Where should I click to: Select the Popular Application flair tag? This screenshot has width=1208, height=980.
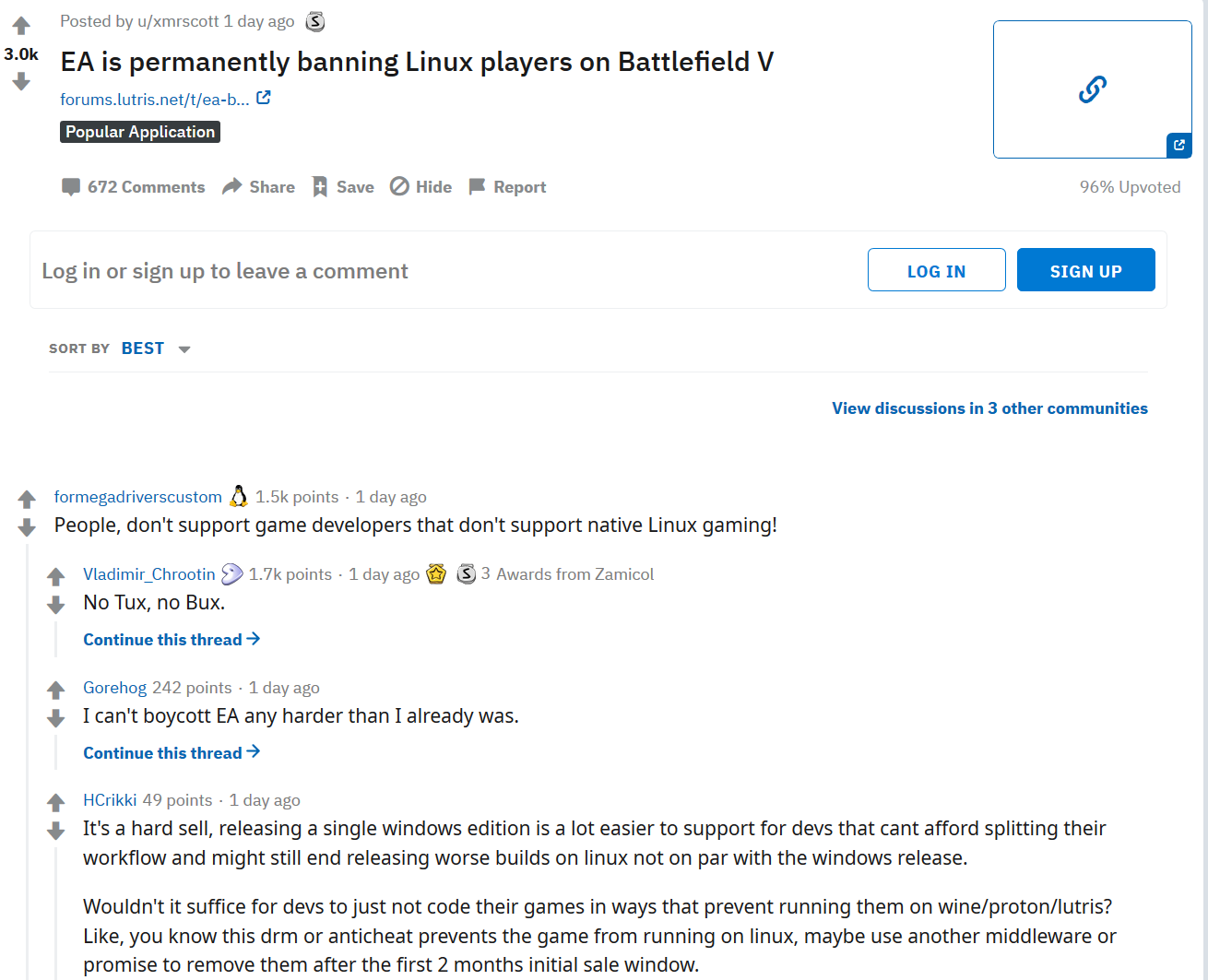click(x=140, y=132)
